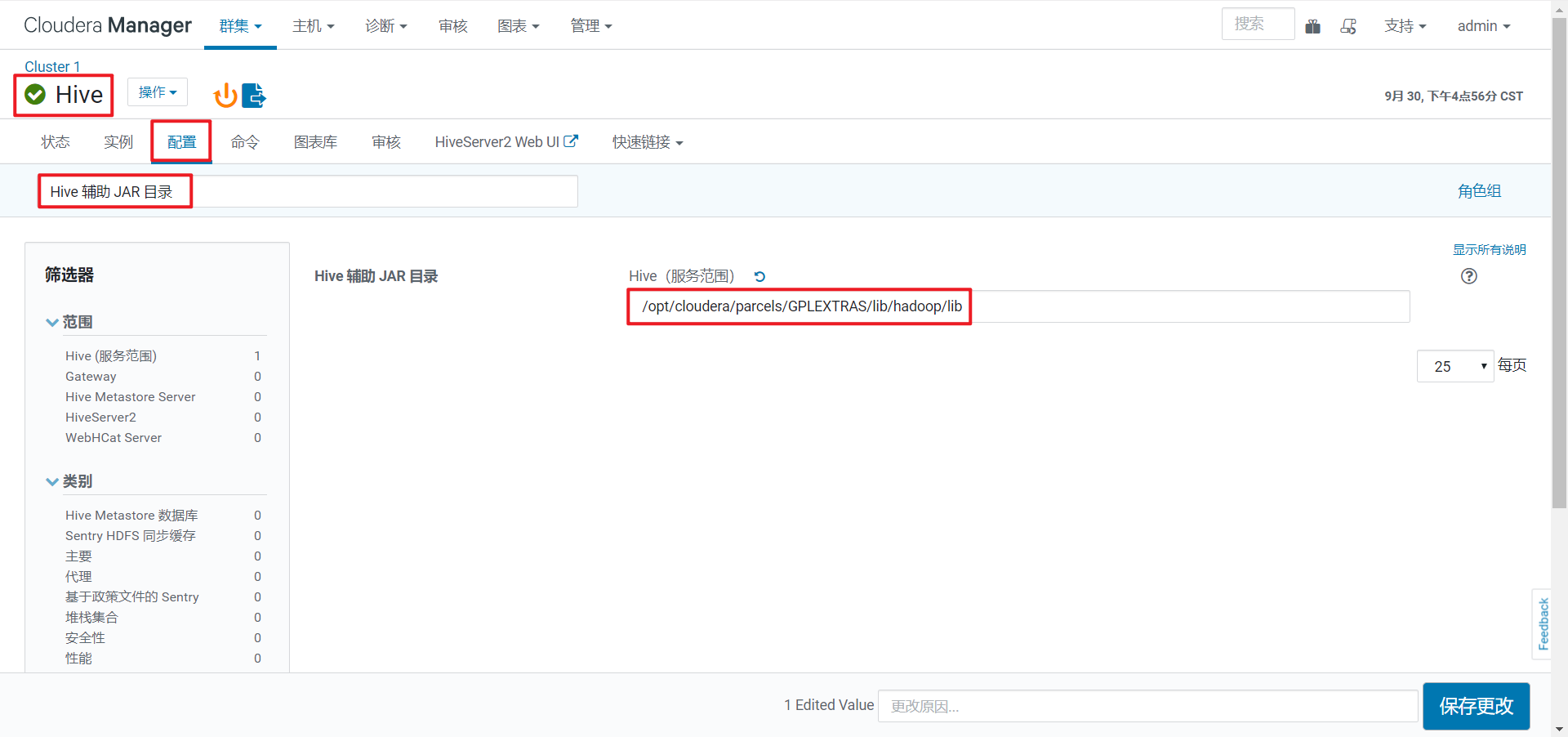Filter by 基于政策文件的 Sentry category
1568x737 pixels.
132,597
